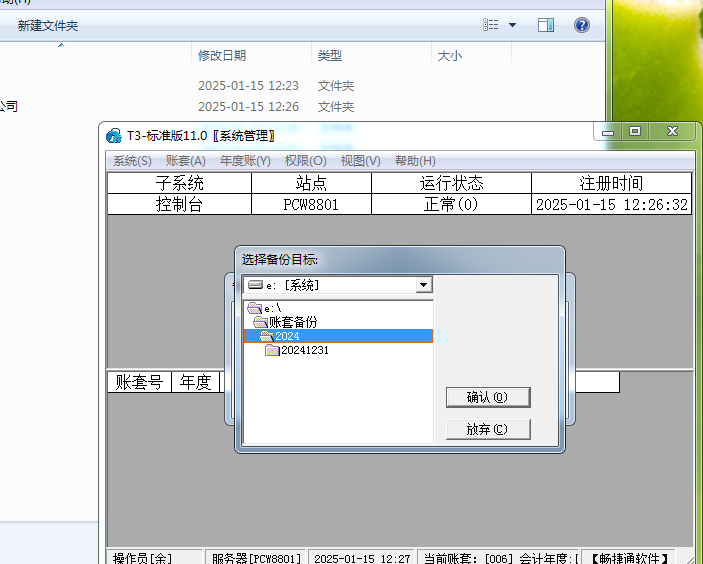
Task: Click 【畅捷通软件】 status bar label
Action: point(629,558)
